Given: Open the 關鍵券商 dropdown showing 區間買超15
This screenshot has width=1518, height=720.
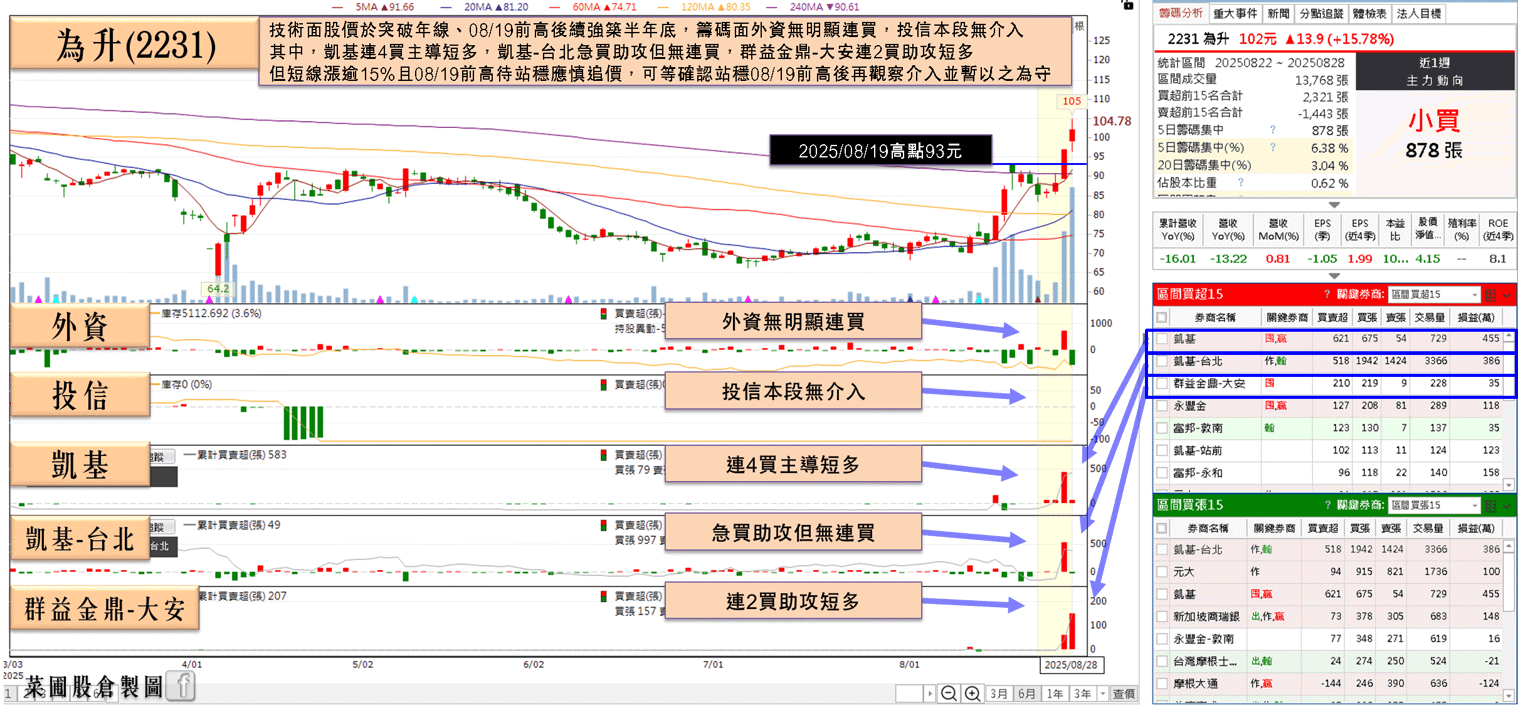Looking at the screenshot, I should [1433, 295].
